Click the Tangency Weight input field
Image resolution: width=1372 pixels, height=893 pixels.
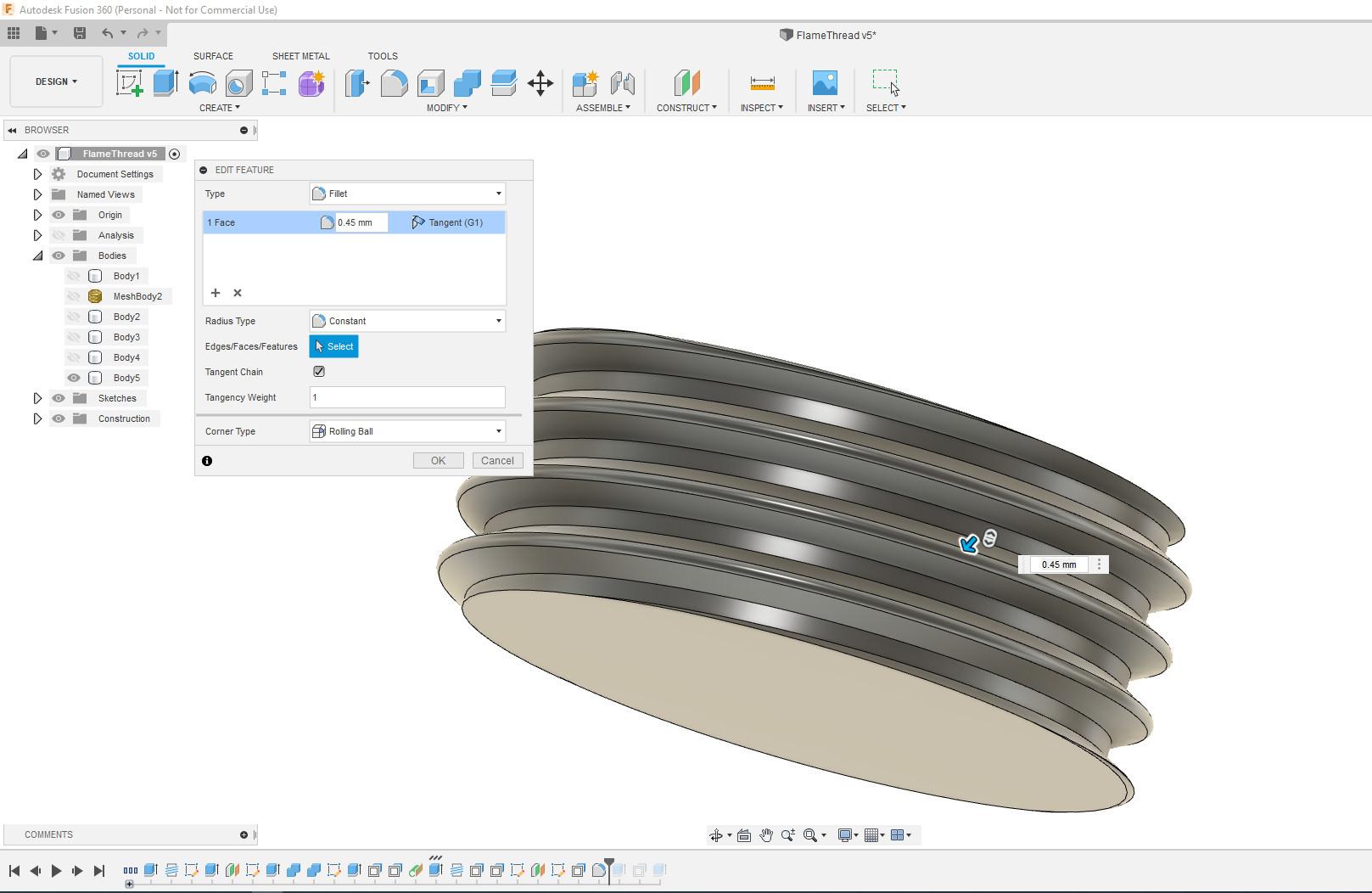[407, 397]
